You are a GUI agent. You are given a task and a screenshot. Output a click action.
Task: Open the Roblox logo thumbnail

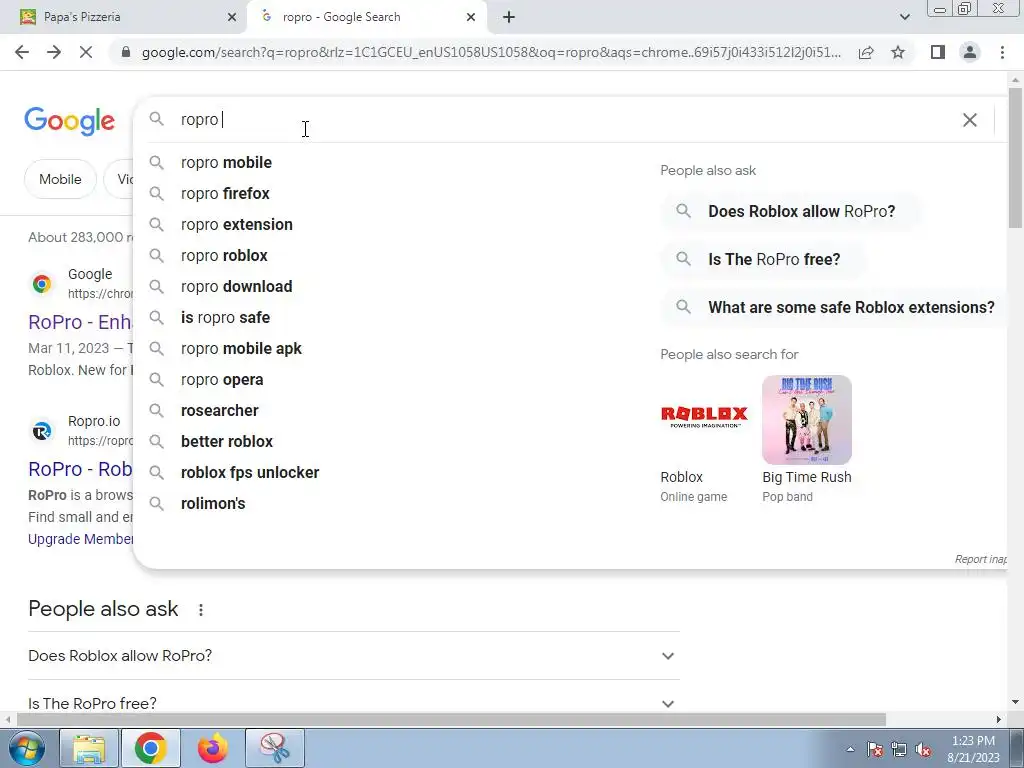[704, 420]
